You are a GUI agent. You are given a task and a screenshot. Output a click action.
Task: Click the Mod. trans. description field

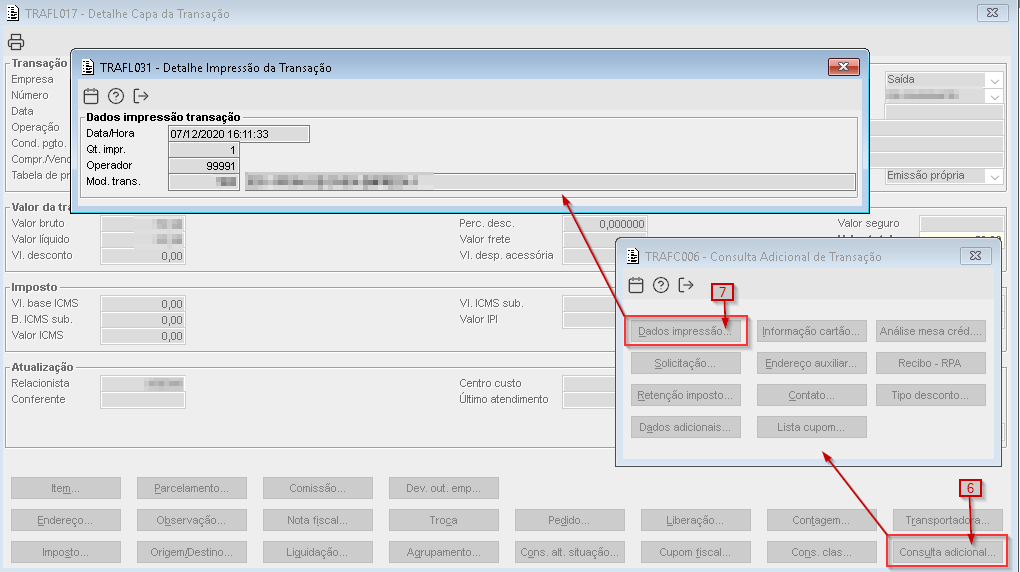point(550,182)
